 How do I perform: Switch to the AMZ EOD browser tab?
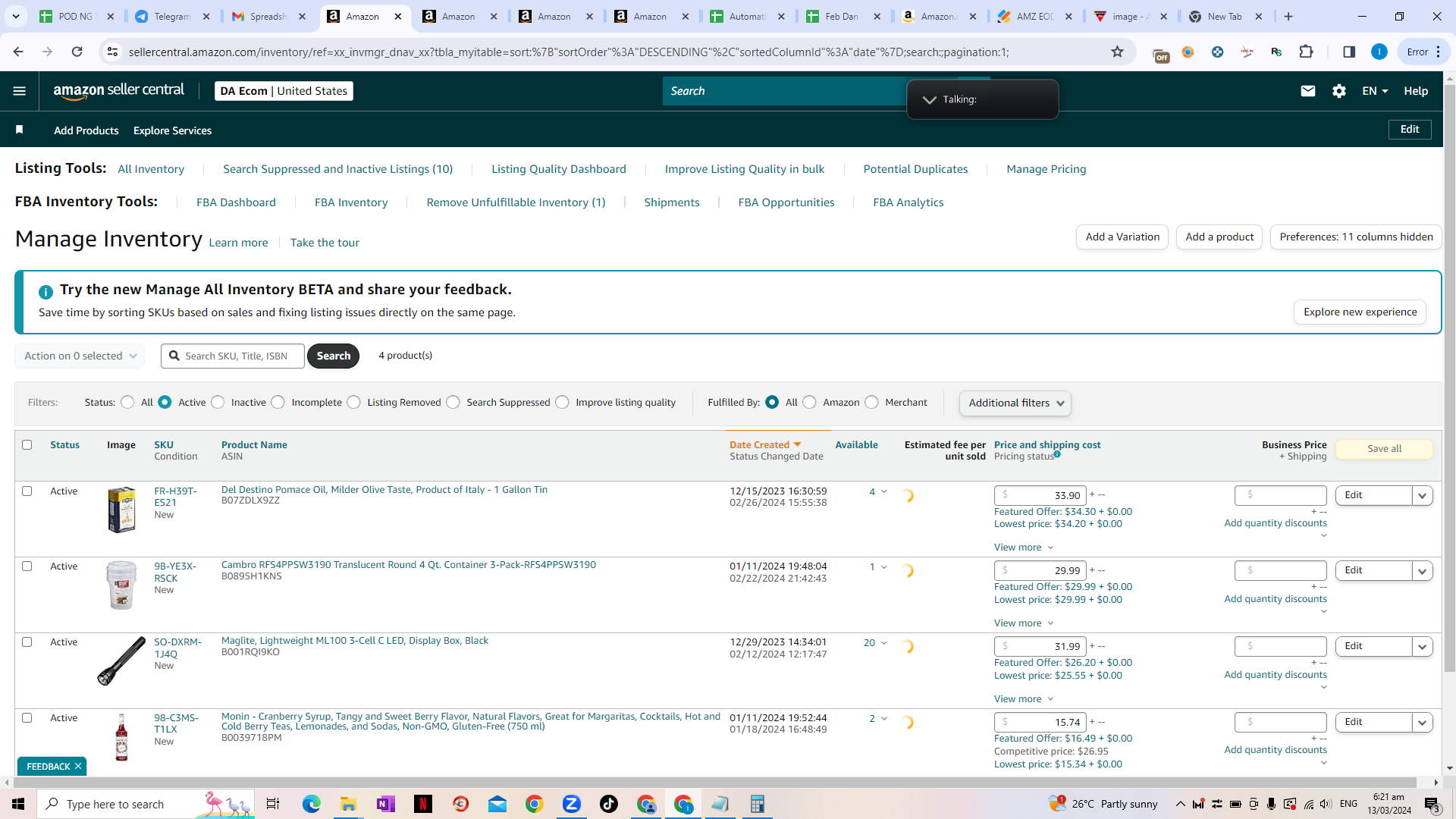click(1035, 16)
